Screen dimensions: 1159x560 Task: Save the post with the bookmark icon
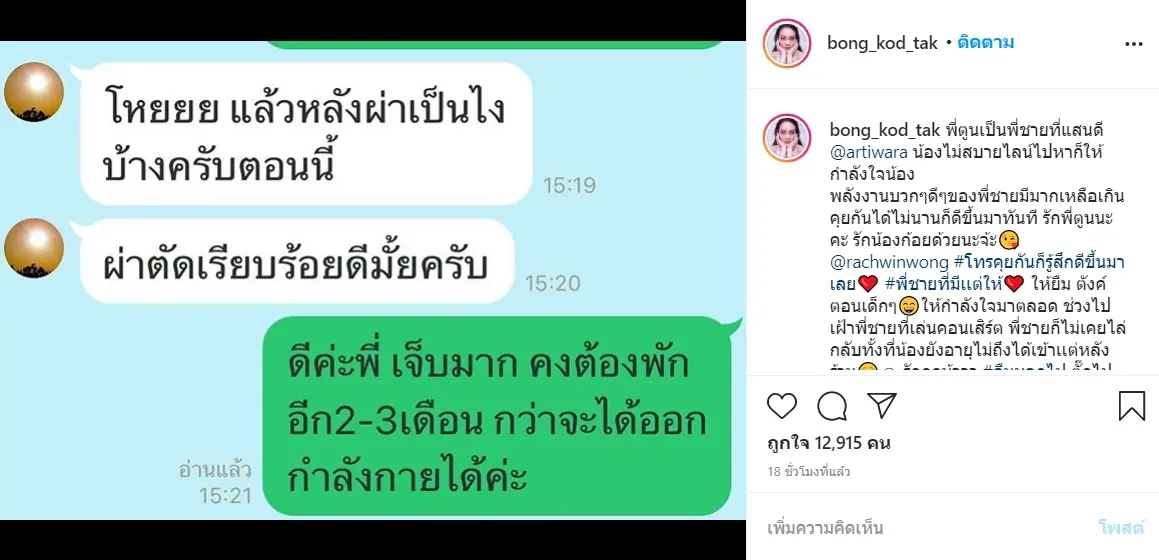(x=1132, y=406)
